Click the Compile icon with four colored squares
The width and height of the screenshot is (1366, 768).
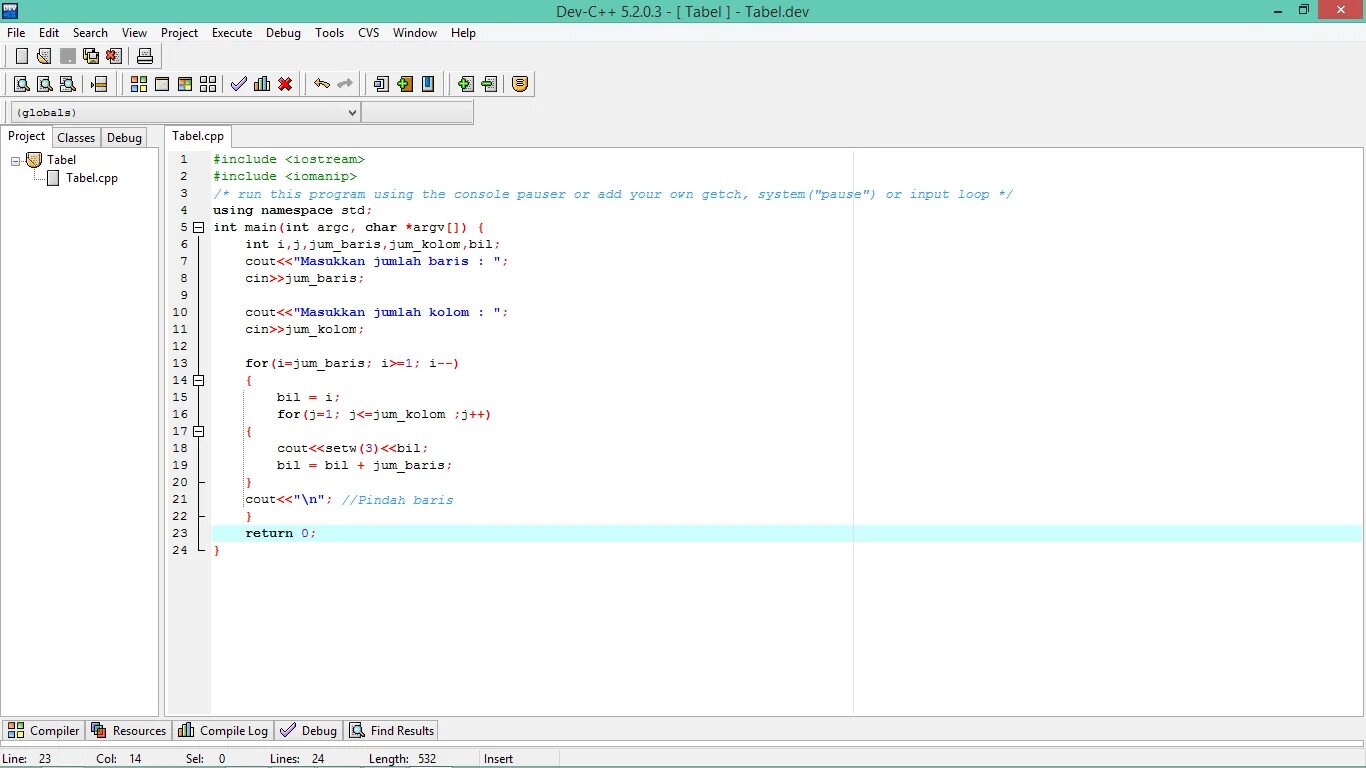[x=139, y=84]
